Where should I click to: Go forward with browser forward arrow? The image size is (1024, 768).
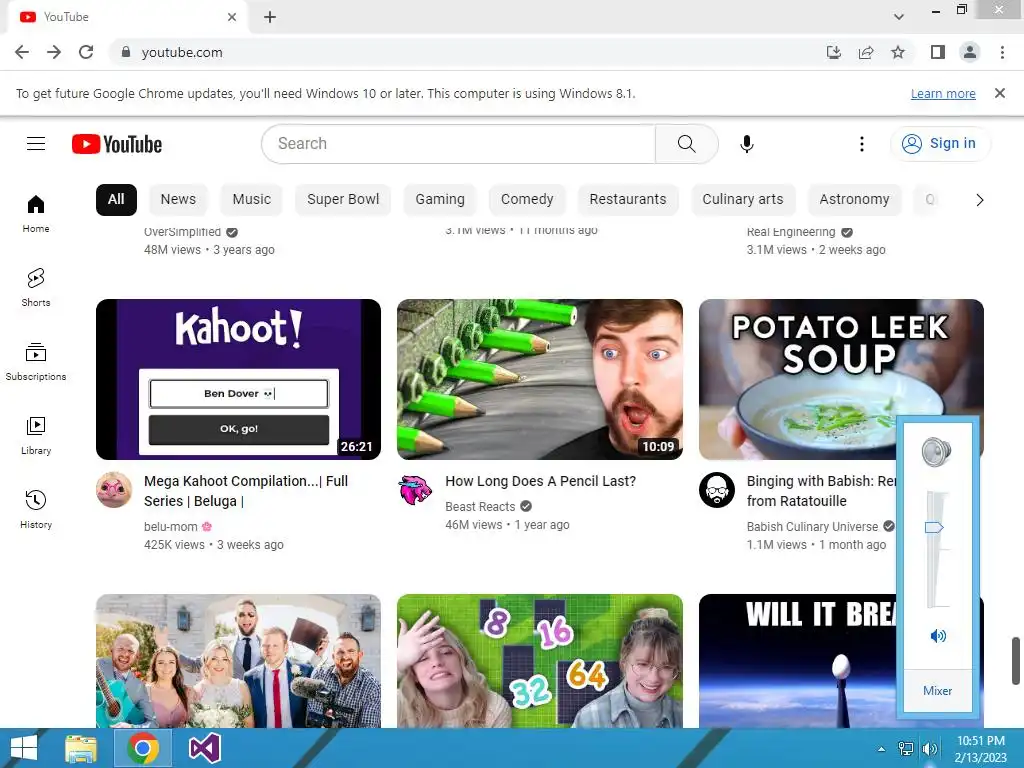(54, 52)
